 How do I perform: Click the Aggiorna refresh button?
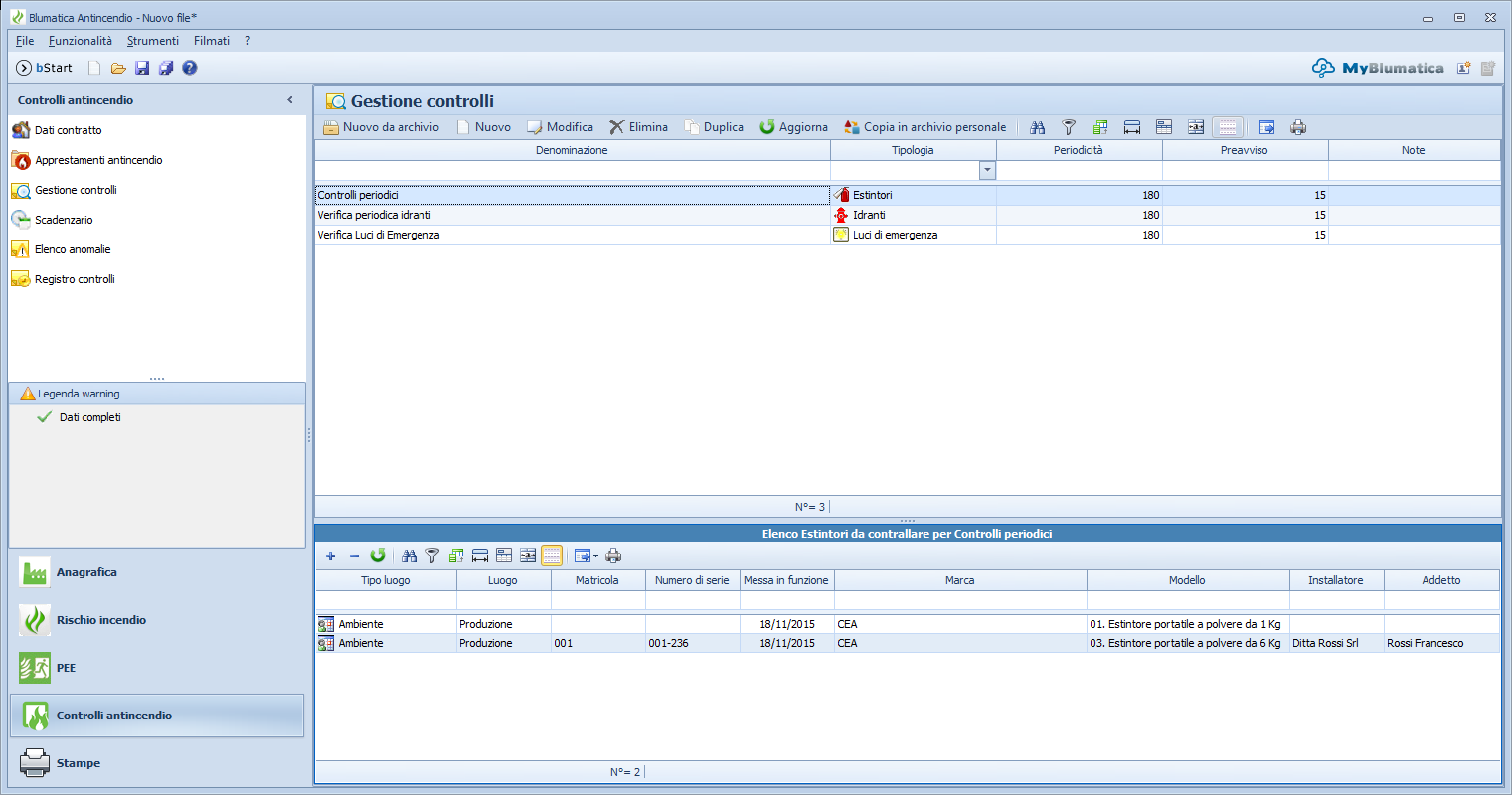pyautogui.click(x=794, y=127)
